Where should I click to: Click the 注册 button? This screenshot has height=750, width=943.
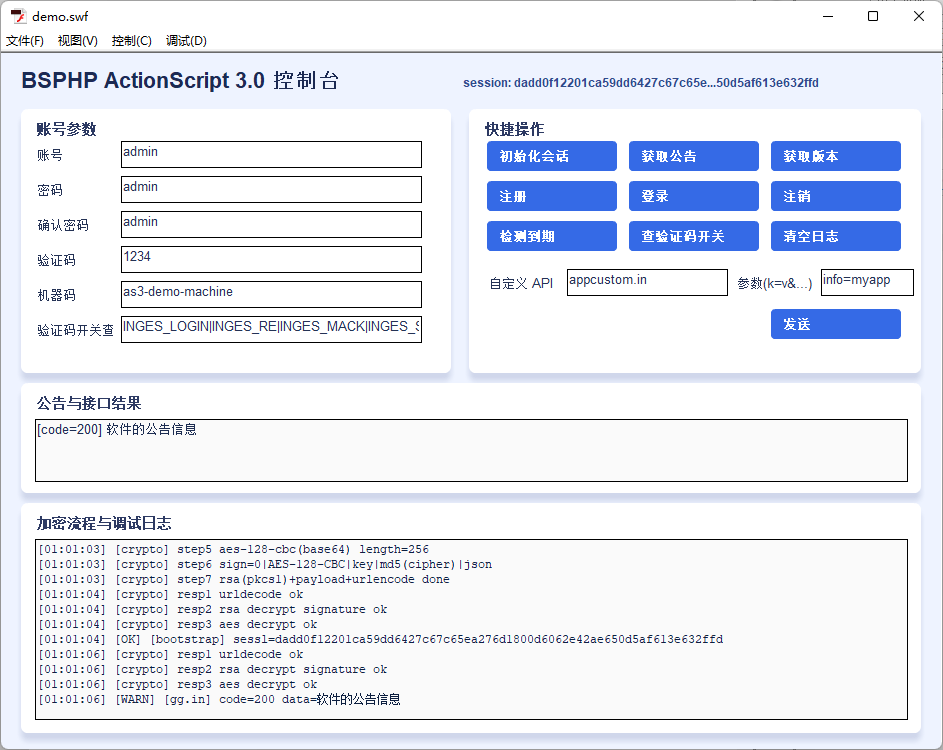[x=551, y=196]
